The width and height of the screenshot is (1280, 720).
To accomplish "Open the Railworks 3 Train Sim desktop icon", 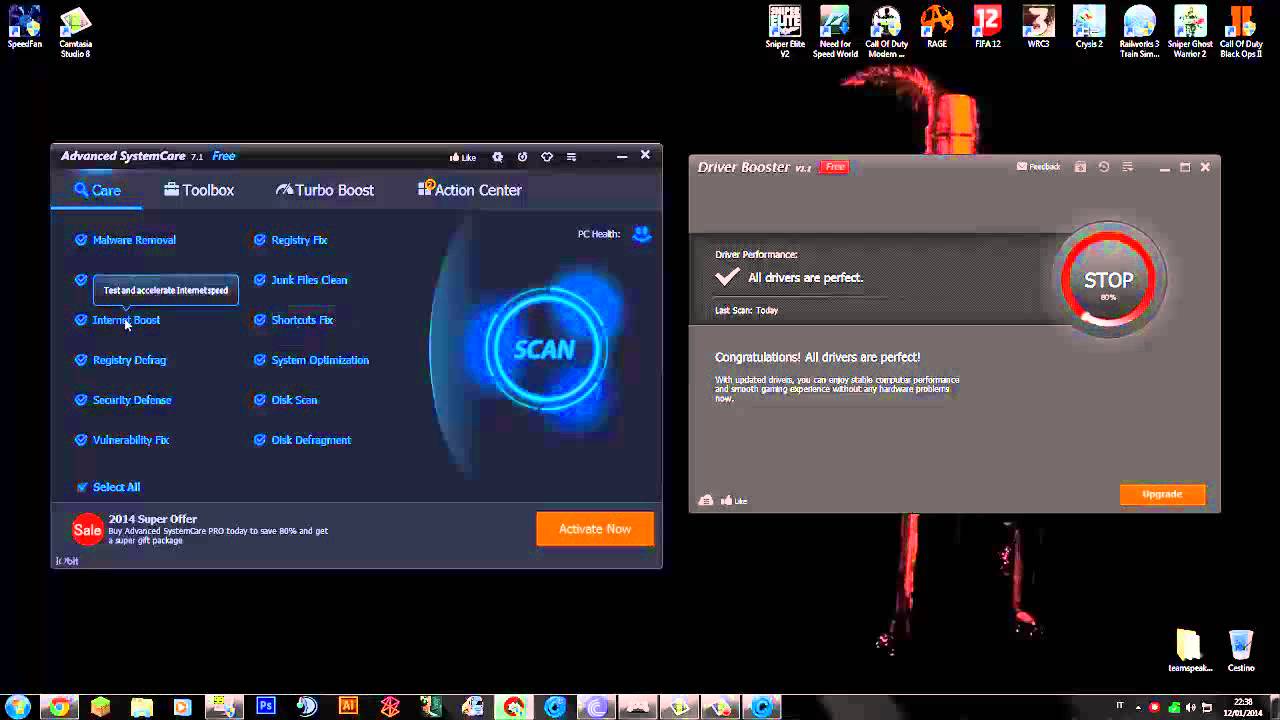I will pos(1140,32).
